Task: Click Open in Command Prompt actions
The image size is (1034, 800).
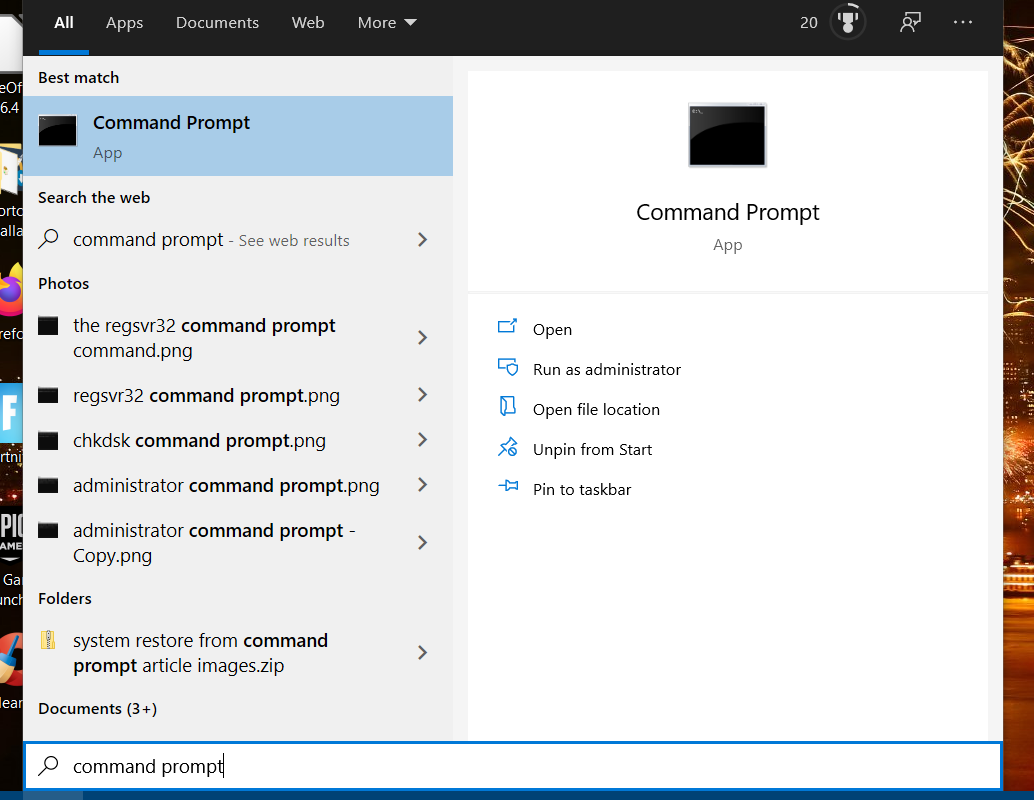Action: click(552, 330)
